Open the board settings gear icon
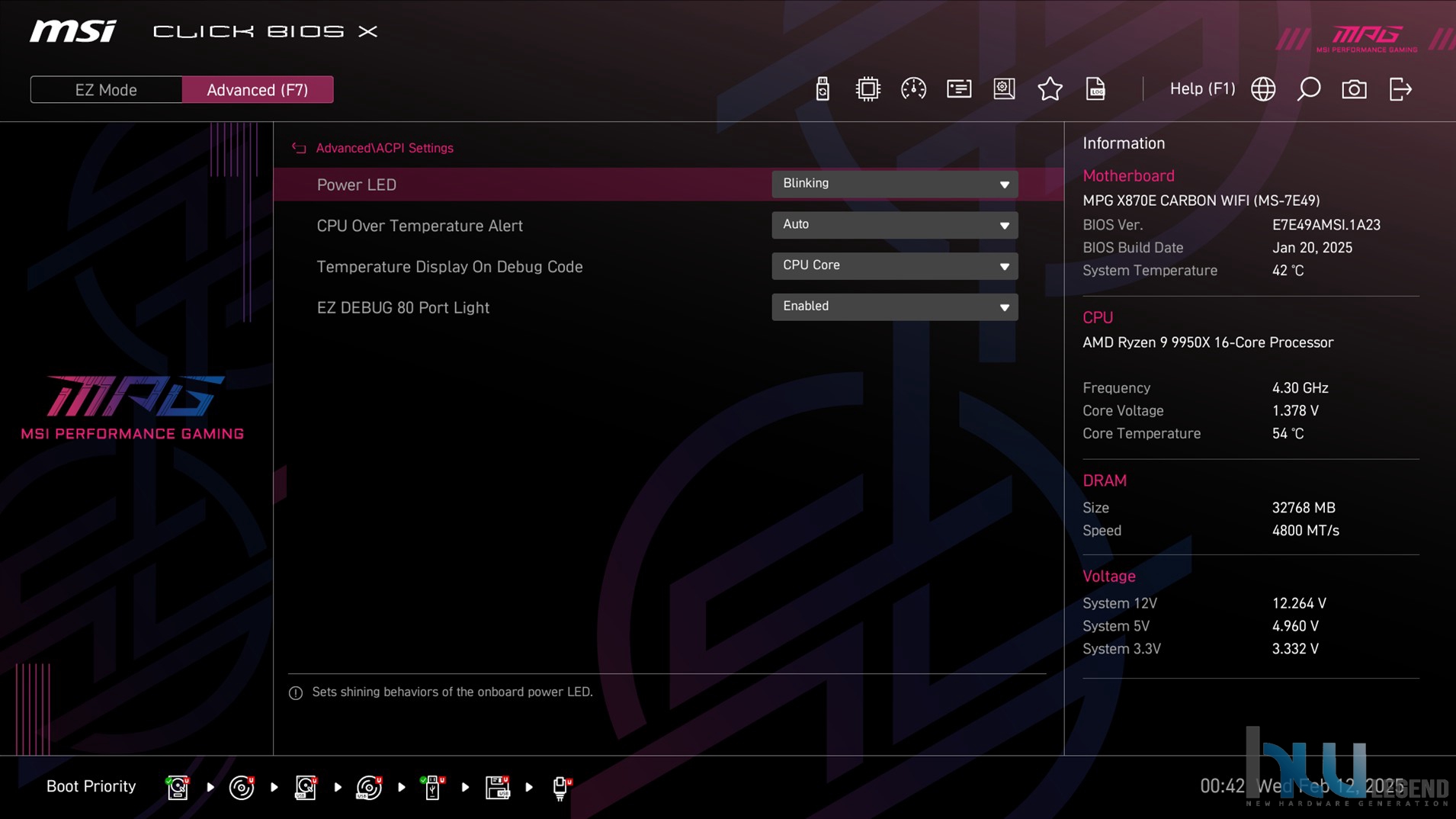 tap(1004, 89)
